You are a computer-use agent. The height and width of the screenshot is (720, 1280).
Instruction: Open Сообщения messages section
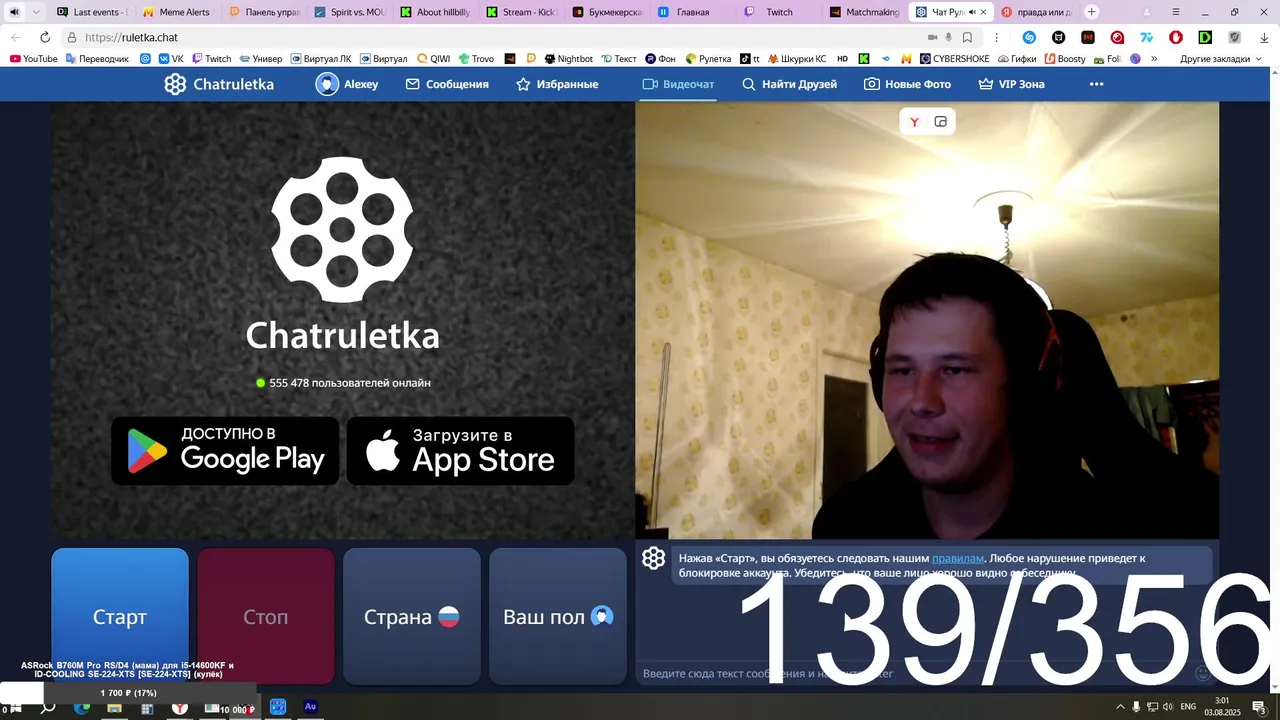(447, 84)
